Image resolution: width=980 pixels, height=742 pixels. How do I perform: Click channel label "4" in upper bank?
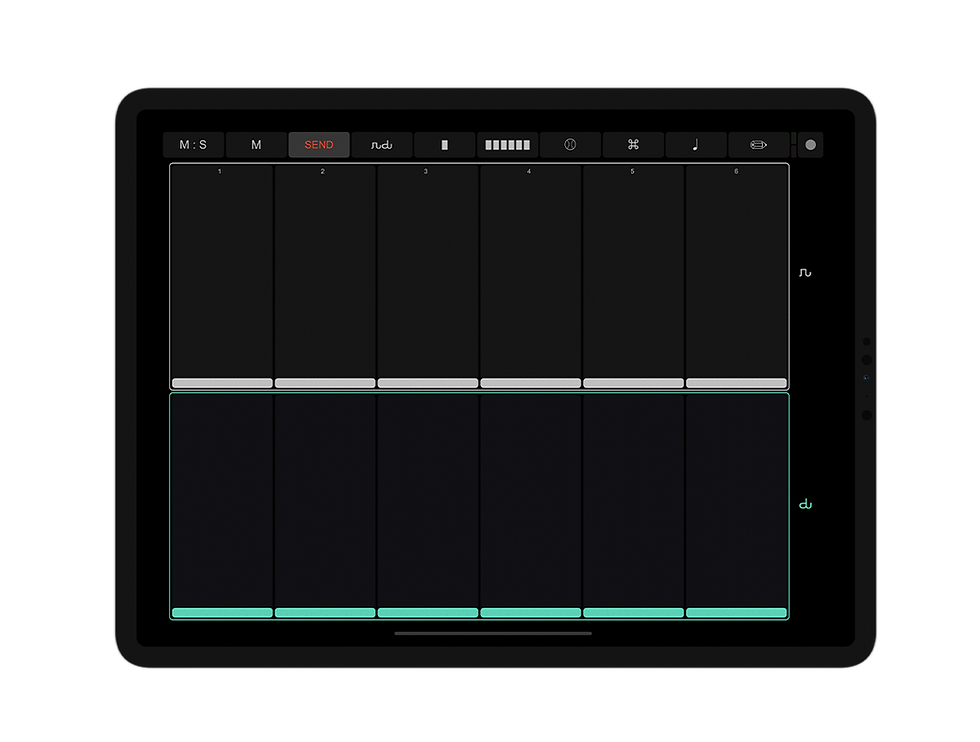(529, 171)
